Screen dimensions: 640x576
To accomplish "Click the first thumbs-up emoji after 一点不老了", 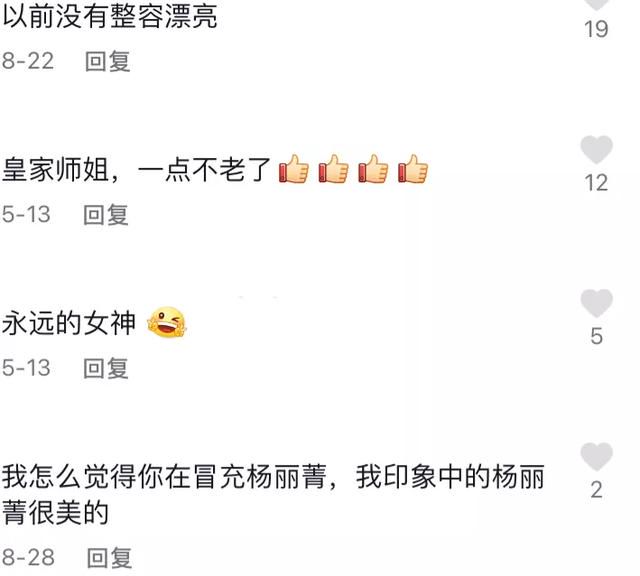I will point(293,169).
